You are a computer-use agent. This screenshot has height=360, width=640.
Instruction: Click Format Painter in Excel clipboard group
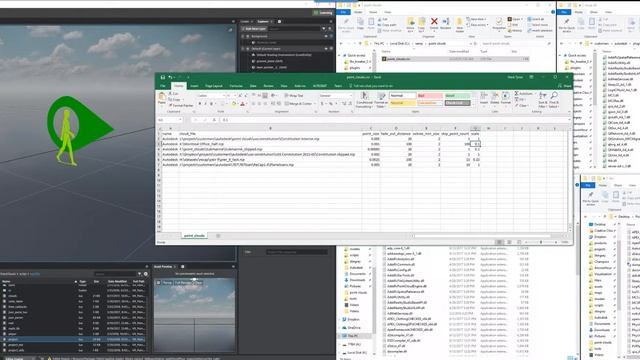tap(181, 105)
